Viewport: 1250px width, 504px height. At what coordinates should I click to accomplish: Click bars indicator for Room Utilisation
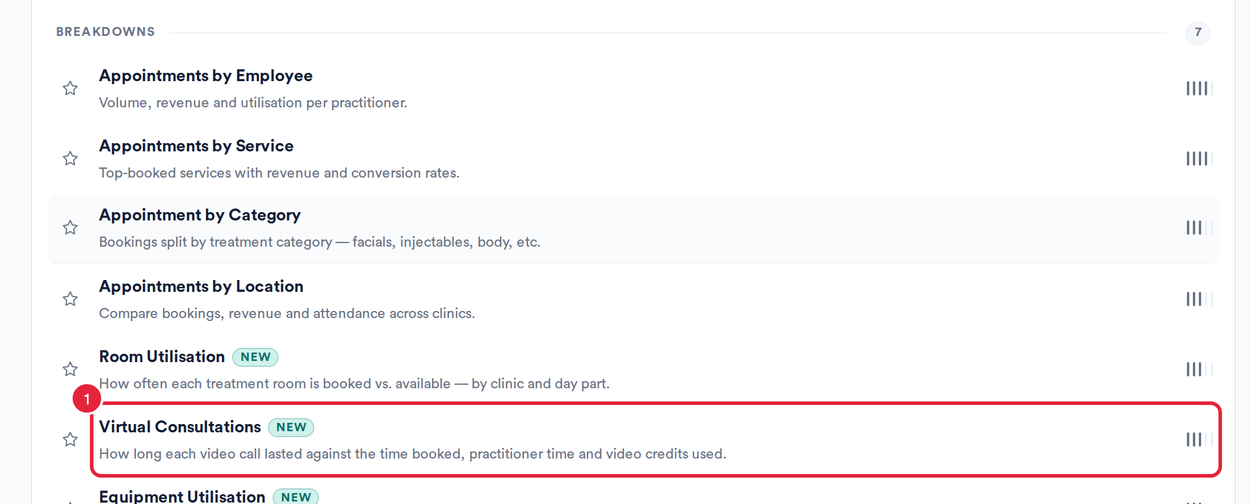click(1199, 369)
